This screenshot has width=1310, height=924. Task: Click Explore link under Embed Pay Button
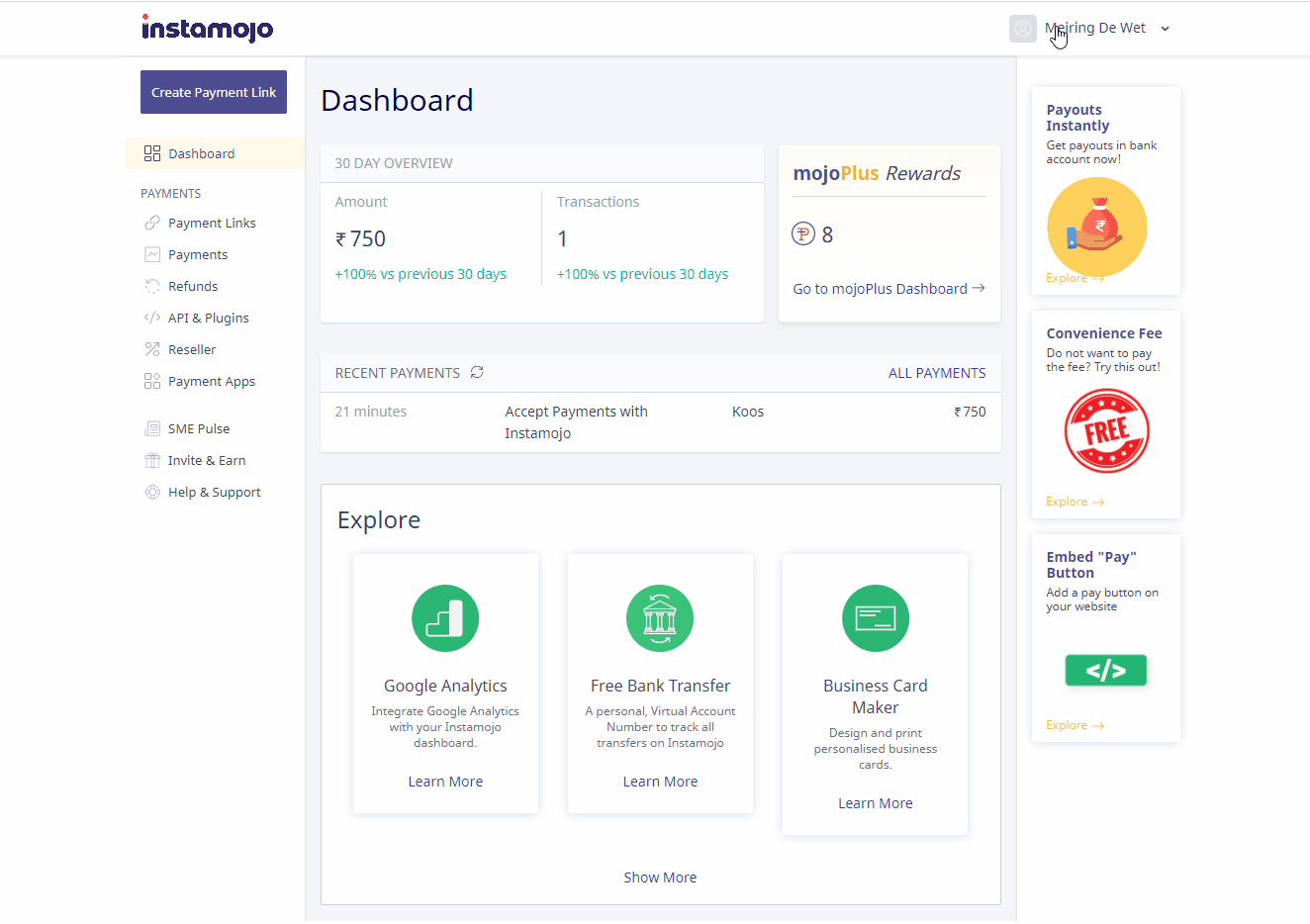pyautogui.click(x=1075, y=725)
